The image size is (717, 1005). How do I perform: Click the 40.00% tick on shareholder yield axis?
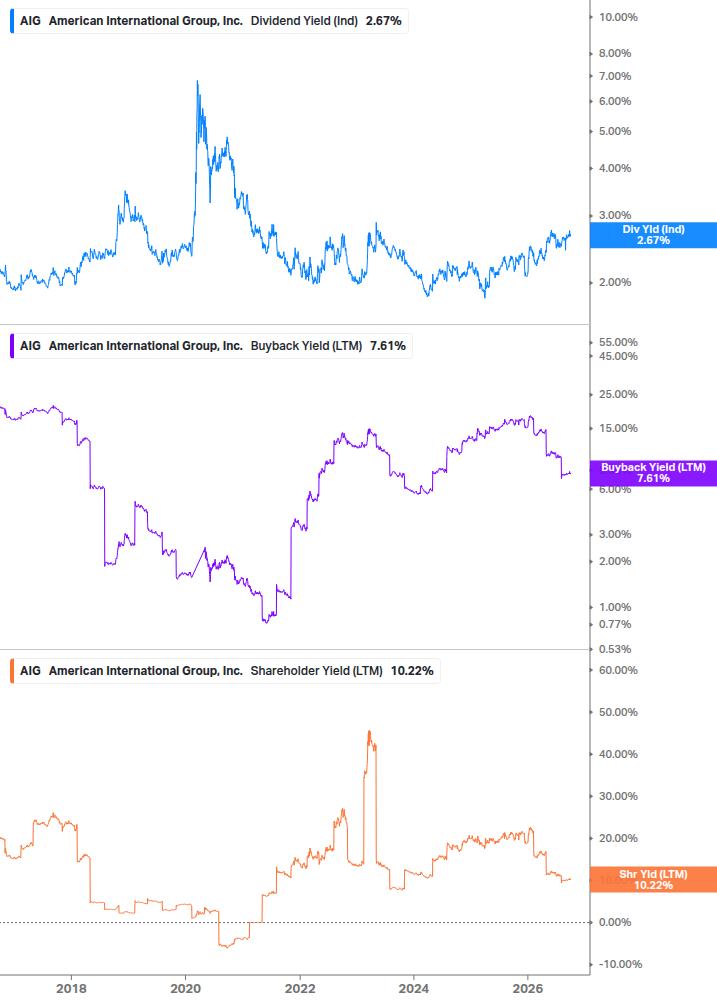tap(618, 754)
